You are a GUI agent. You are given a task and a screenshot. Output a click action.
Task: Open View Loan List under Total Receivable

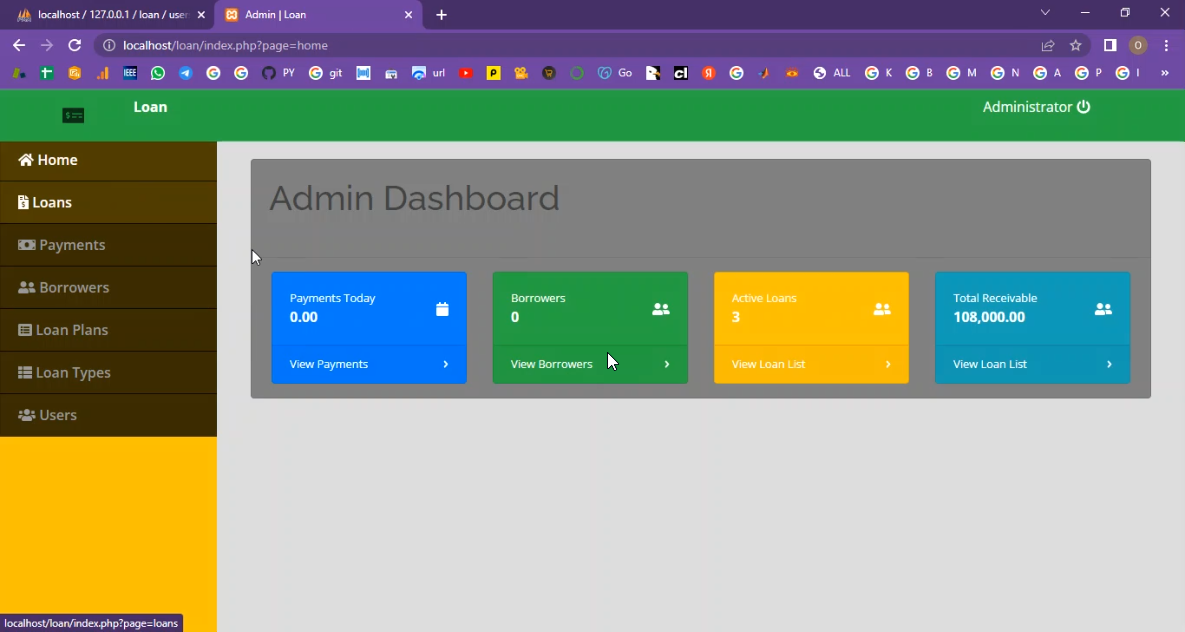click(989, 364)
